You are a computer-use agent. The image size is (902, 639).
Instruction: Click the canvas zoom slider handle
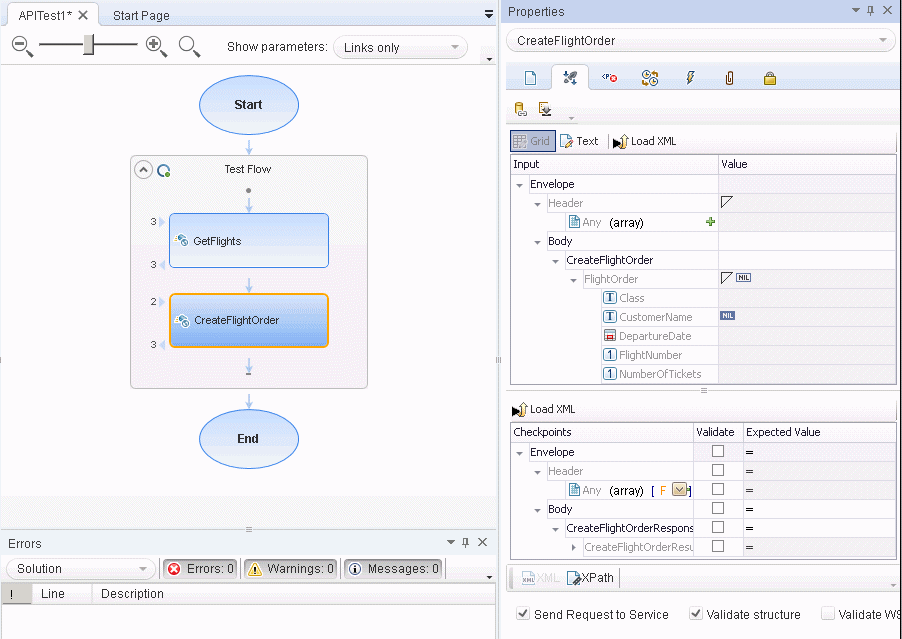coord(89,45)
